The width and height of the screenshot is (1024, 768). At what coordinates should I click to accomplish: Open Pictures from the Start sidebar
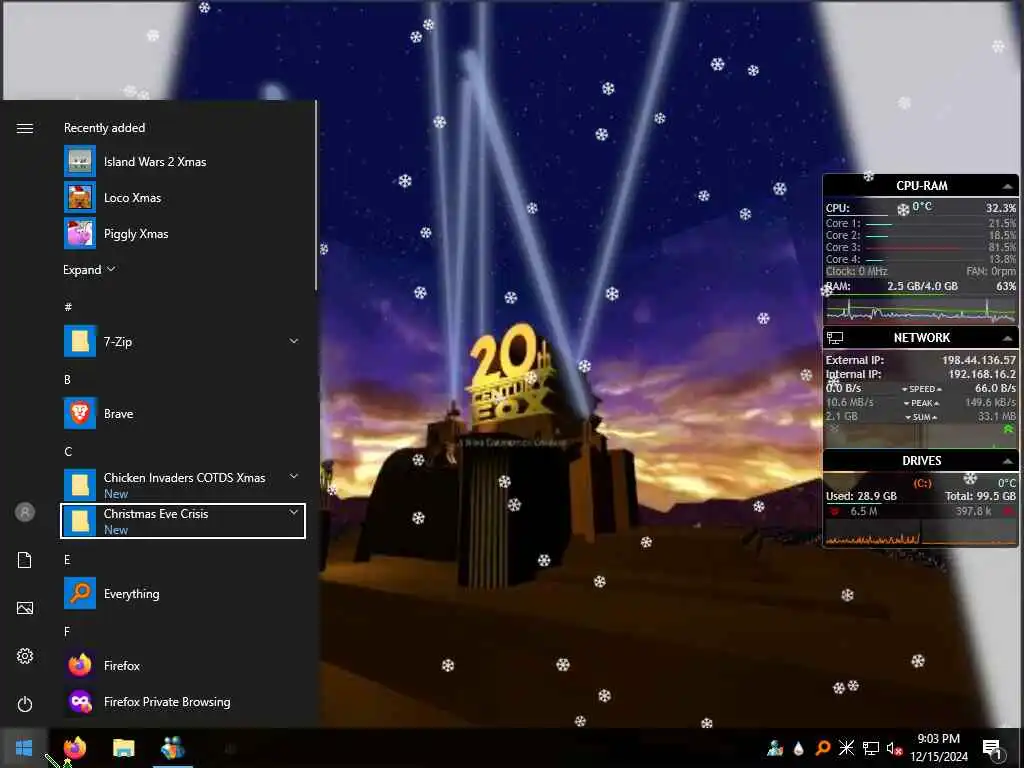pos(25,608)
